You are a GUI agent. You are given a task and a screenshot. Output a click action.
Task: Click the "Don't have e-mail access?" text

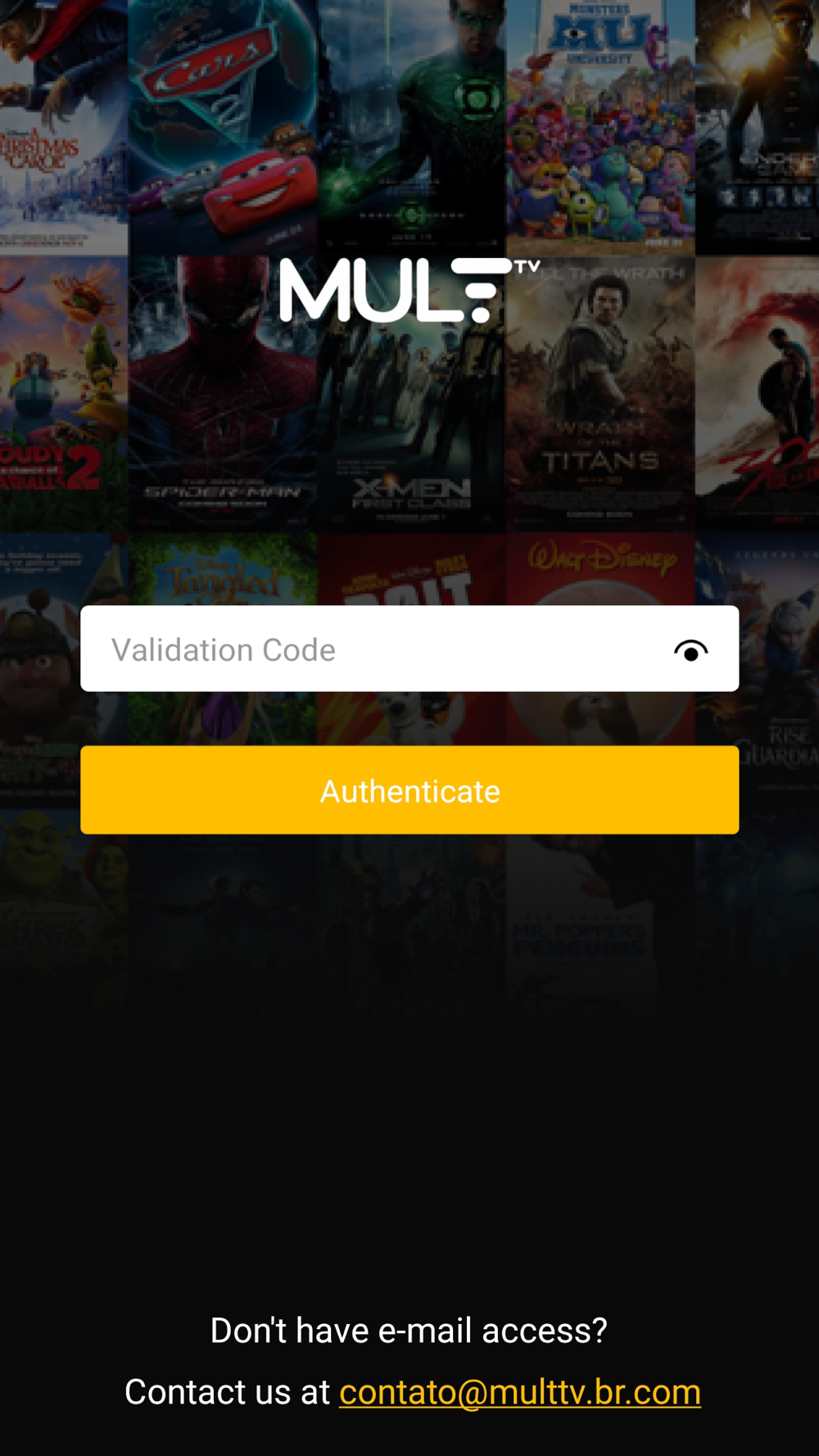[x=409, y=1330]
